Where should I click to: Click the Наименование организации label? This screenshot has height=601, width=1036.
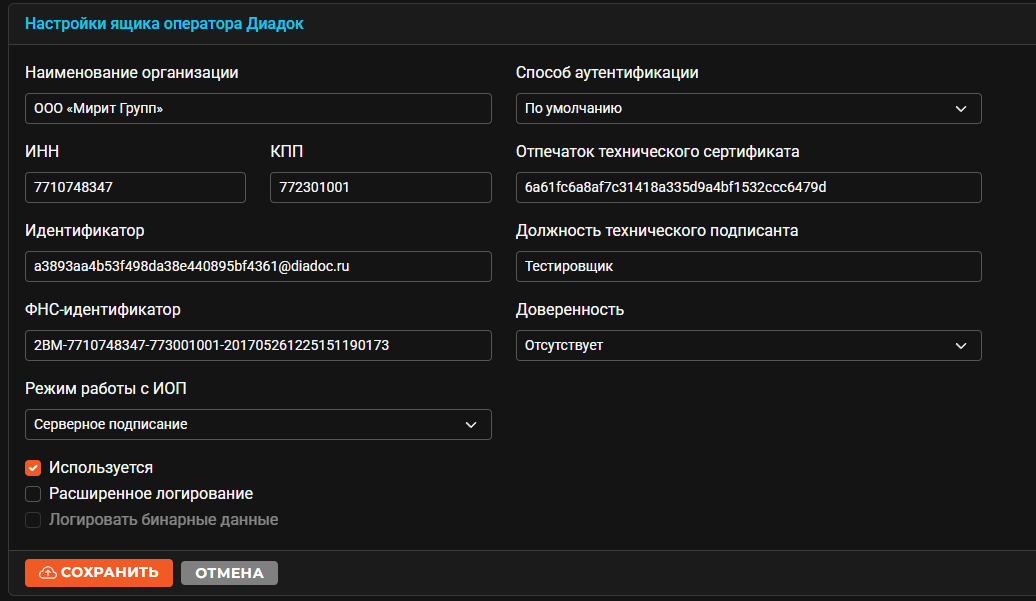click(x=131, y=73)
